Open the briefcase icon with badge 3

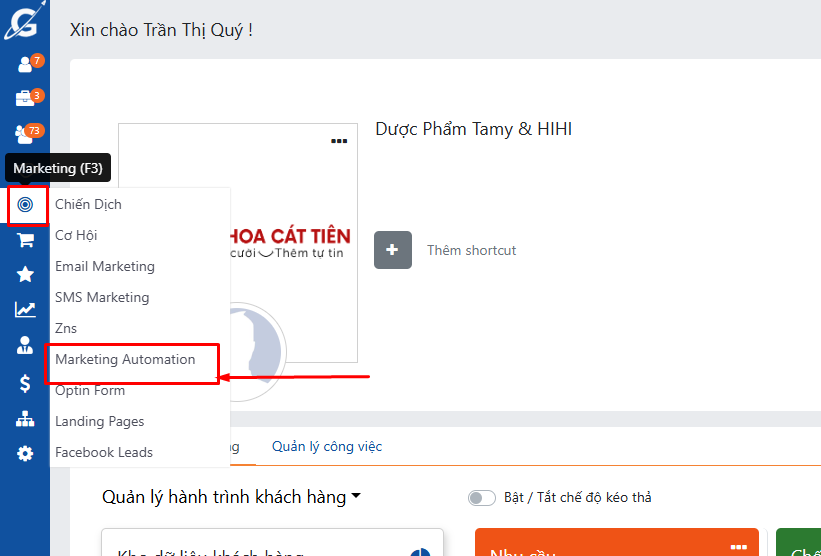click(25, 98)
